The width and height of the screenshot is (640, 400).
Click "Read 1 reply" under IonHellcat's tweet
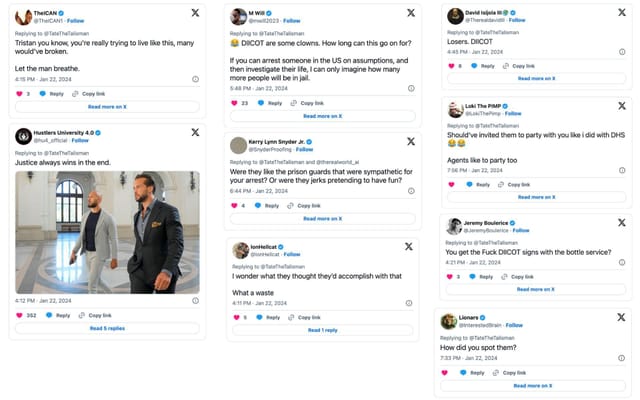(321, 330)
